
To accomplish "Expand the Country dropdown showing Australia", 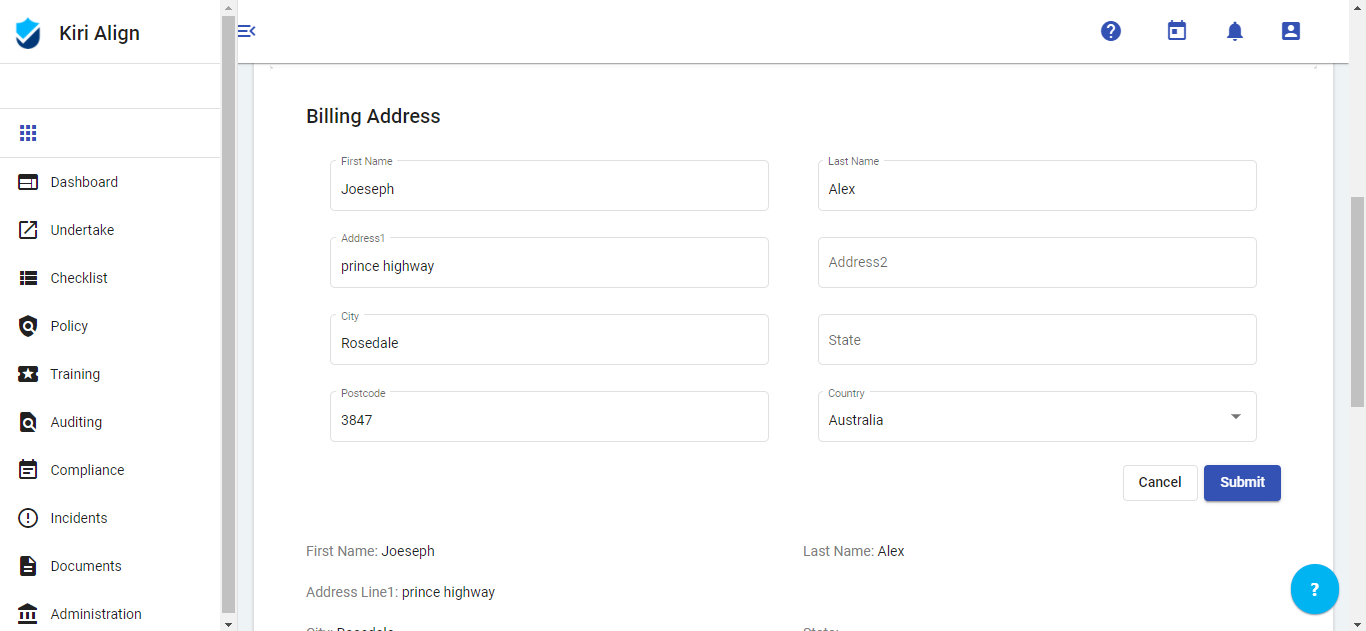I will (1037, 417).
